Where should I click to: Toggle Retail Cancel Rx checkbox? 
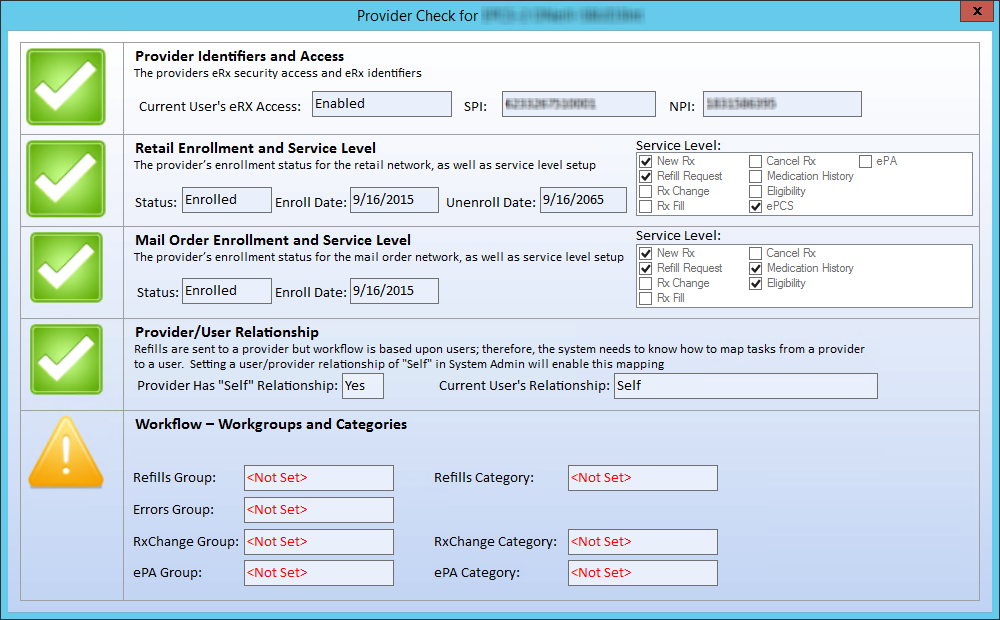[x=756, y=161]
